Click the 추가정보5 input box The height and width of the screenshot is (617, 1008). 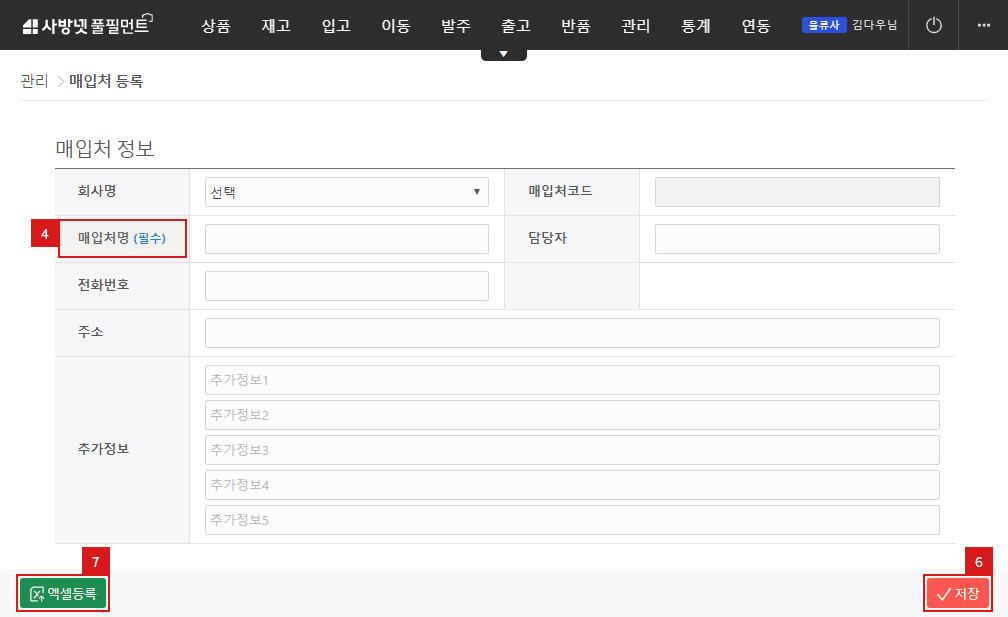pyautogui.click(x=571, y=520)
